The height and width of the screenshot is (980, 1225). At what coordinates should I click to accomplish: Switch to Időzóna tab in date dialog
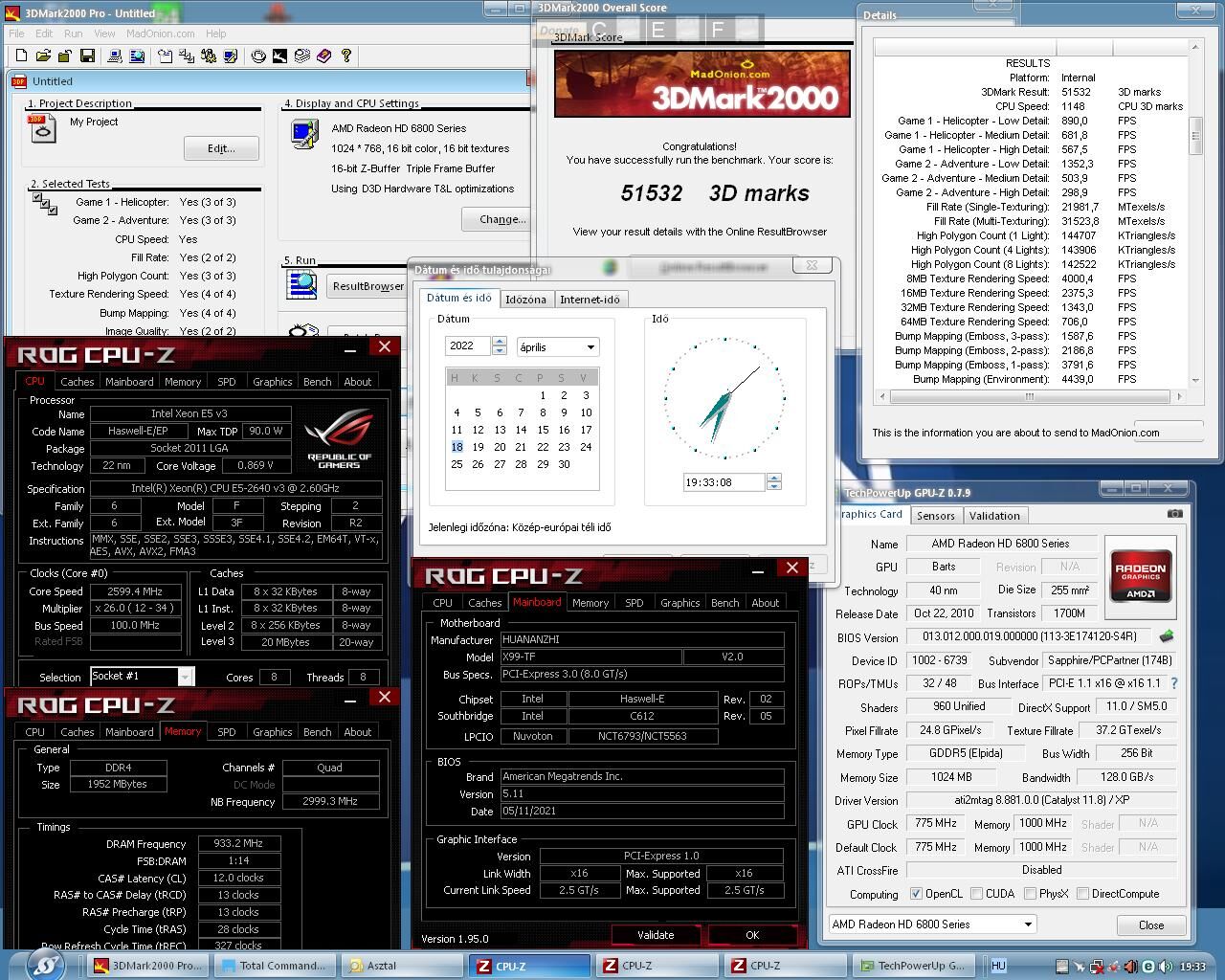click(525, 300)
